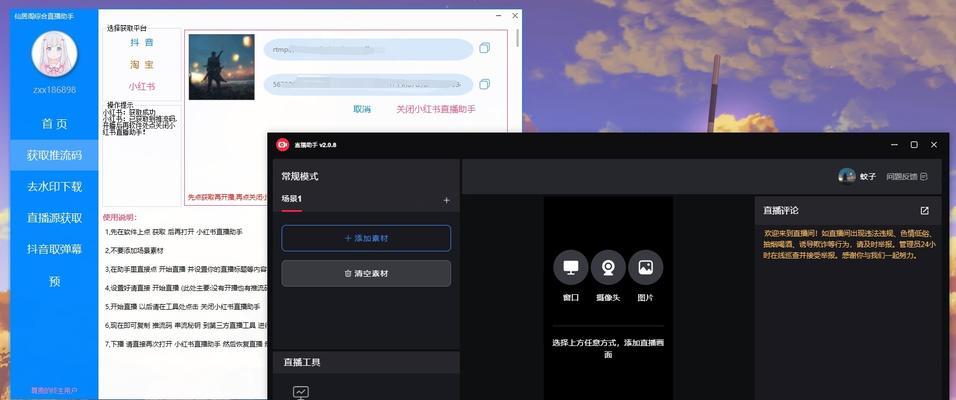Choose the 窗口 window capture source icon

pos(571,268)
